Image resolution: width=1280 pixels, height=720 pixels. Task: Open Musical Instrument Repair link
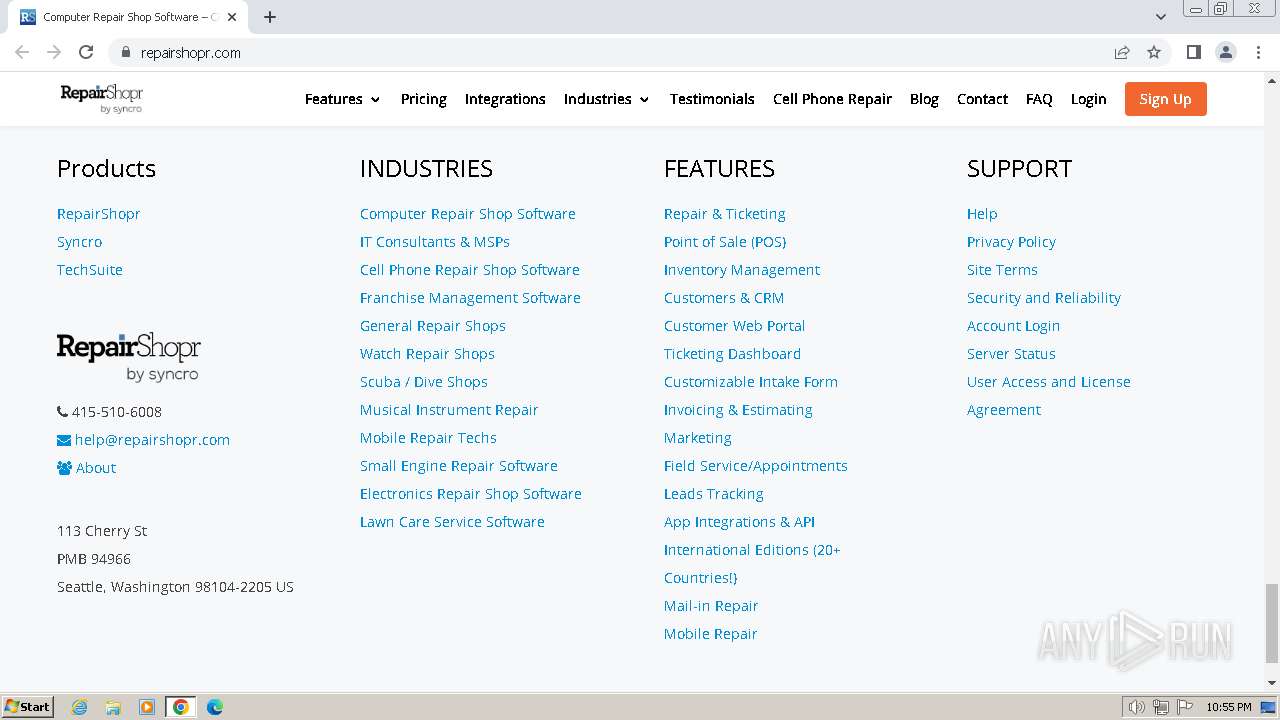pos(449,410)
